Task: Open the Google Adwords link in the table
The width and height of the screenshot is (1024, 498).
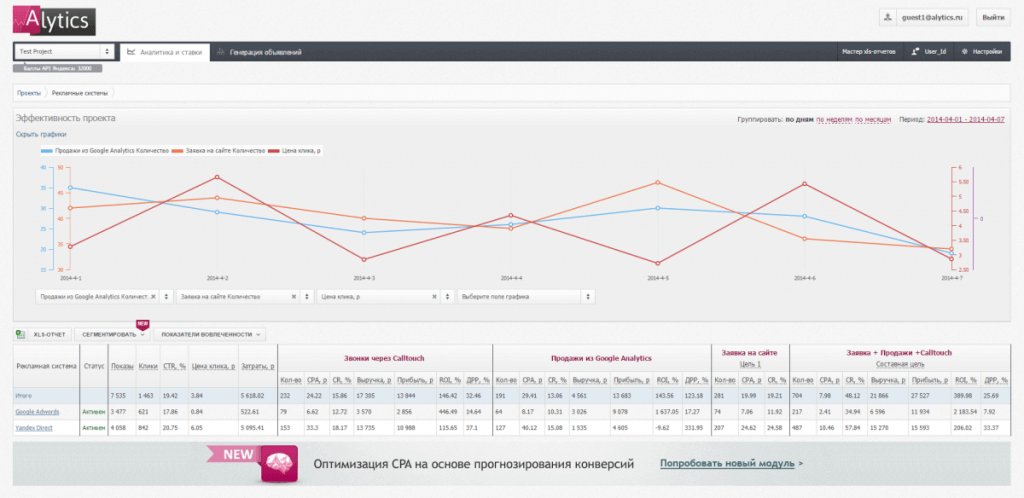Action: (x=37, y=412)
